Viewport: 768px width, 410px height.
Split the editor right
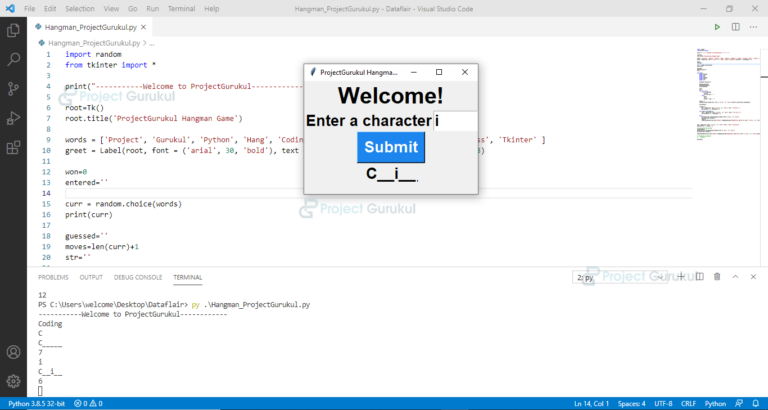[x=735, y=27]
